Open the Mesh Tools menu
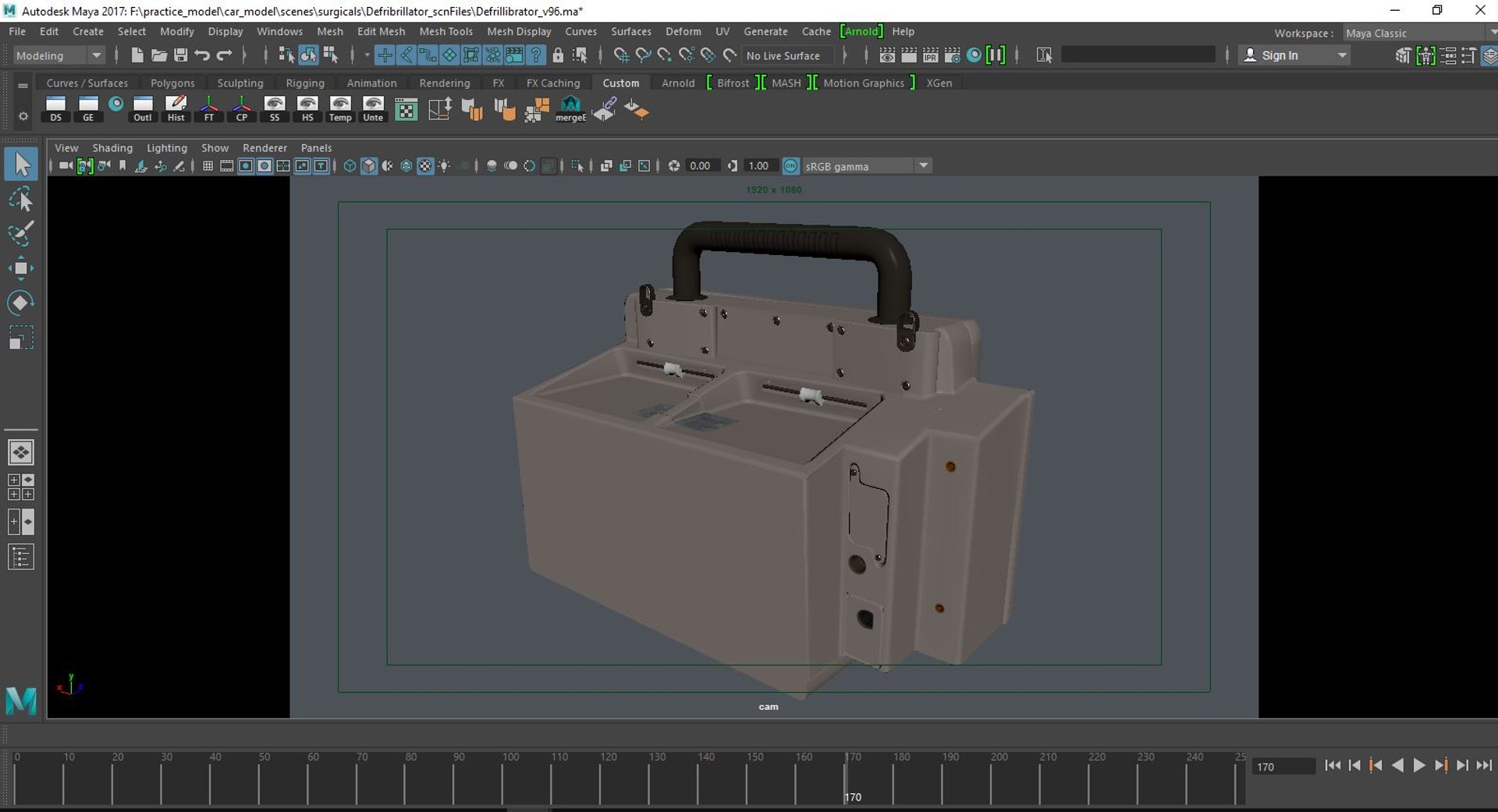Viewport: 1498px width, 812px height. pyautogui.click(x=445, y=31)
